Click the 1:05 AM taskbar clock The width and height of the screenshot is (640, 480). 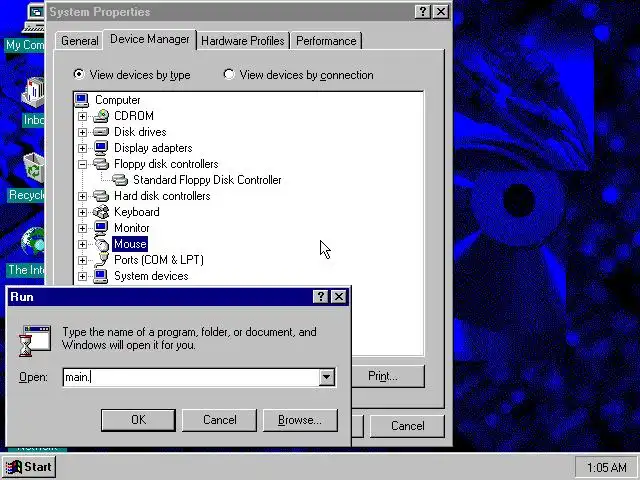tap(607, 467)
